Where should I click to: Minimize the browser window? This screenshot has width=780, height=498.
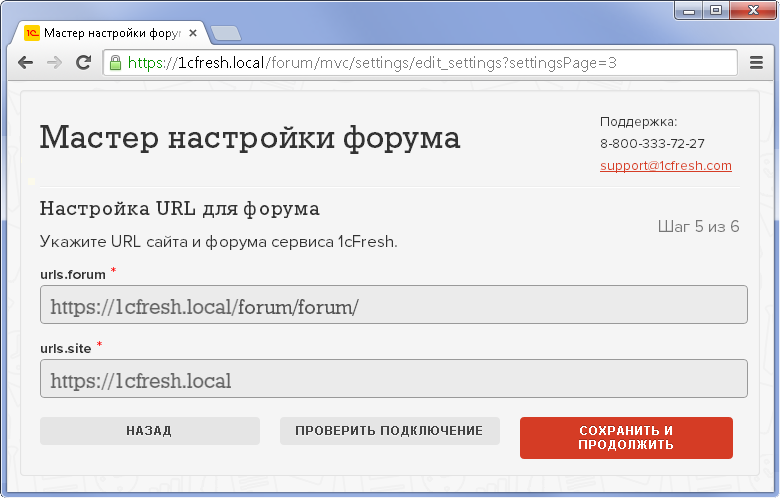(689, 10)
